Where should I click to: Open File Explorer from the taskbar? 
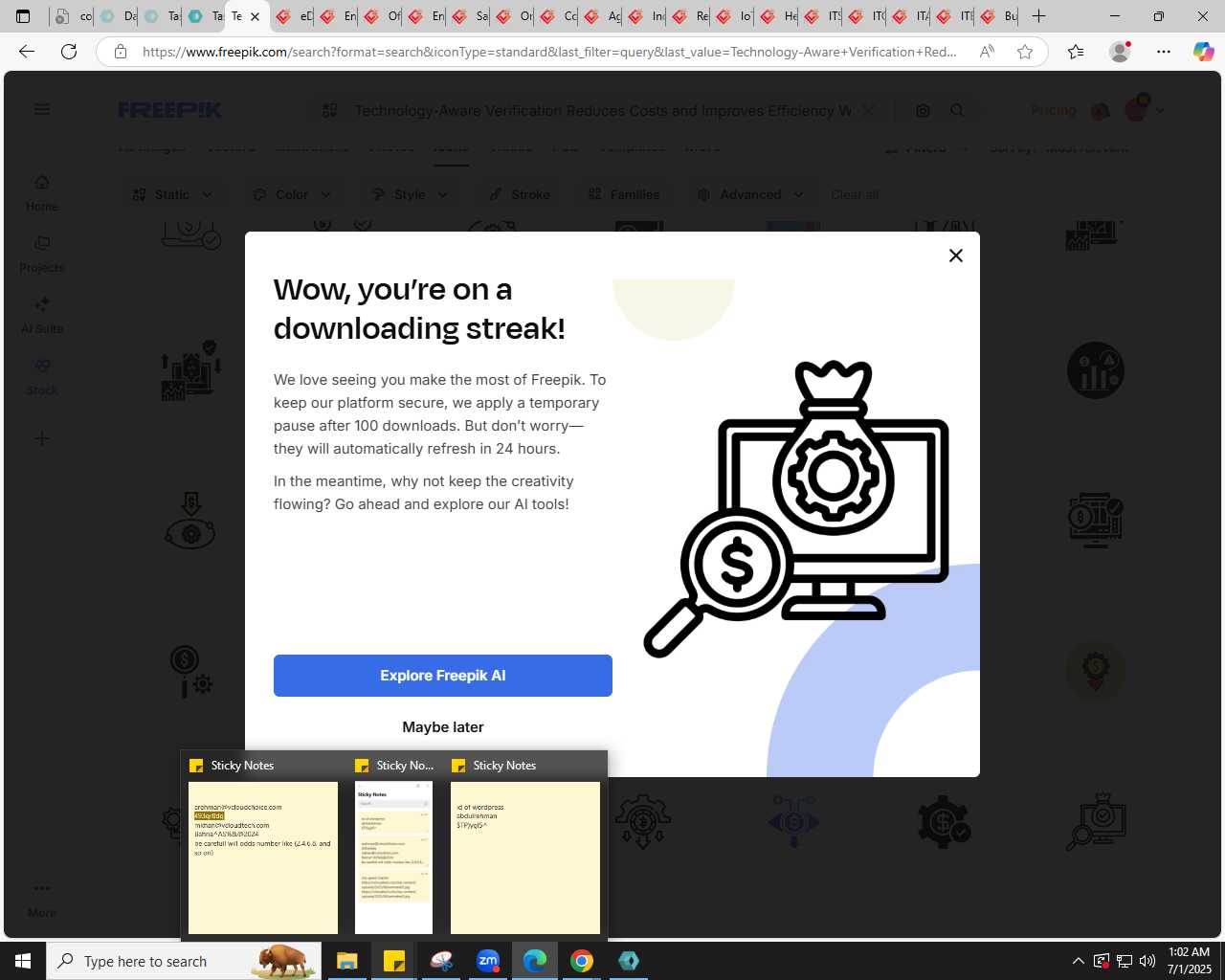pos(347,961)
